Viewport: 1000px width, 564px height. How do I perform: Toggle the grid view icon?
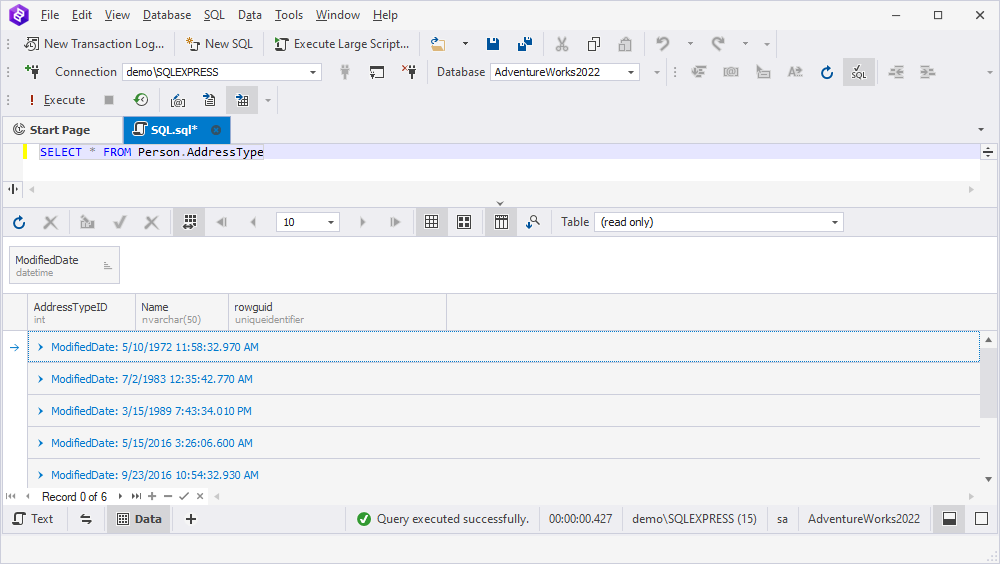(432, 222)
